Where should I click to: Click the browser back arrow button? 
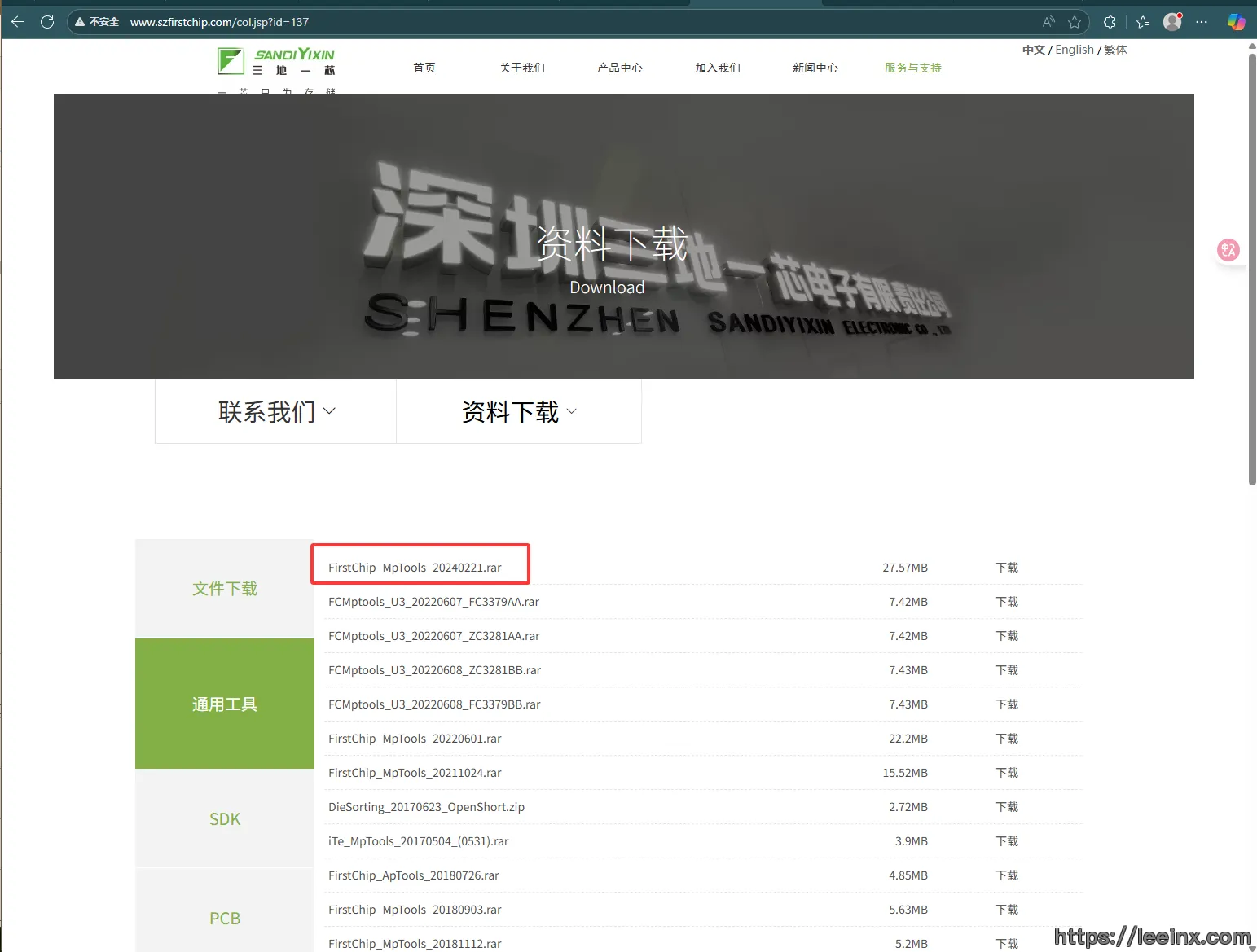[x=18, y=22]
